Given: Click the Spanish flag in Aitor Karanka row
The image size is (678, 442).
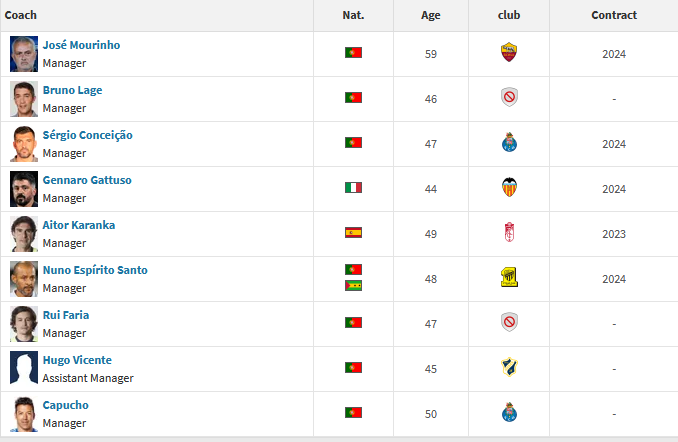Looking at the screenshot, I should (x=353, y=233).
